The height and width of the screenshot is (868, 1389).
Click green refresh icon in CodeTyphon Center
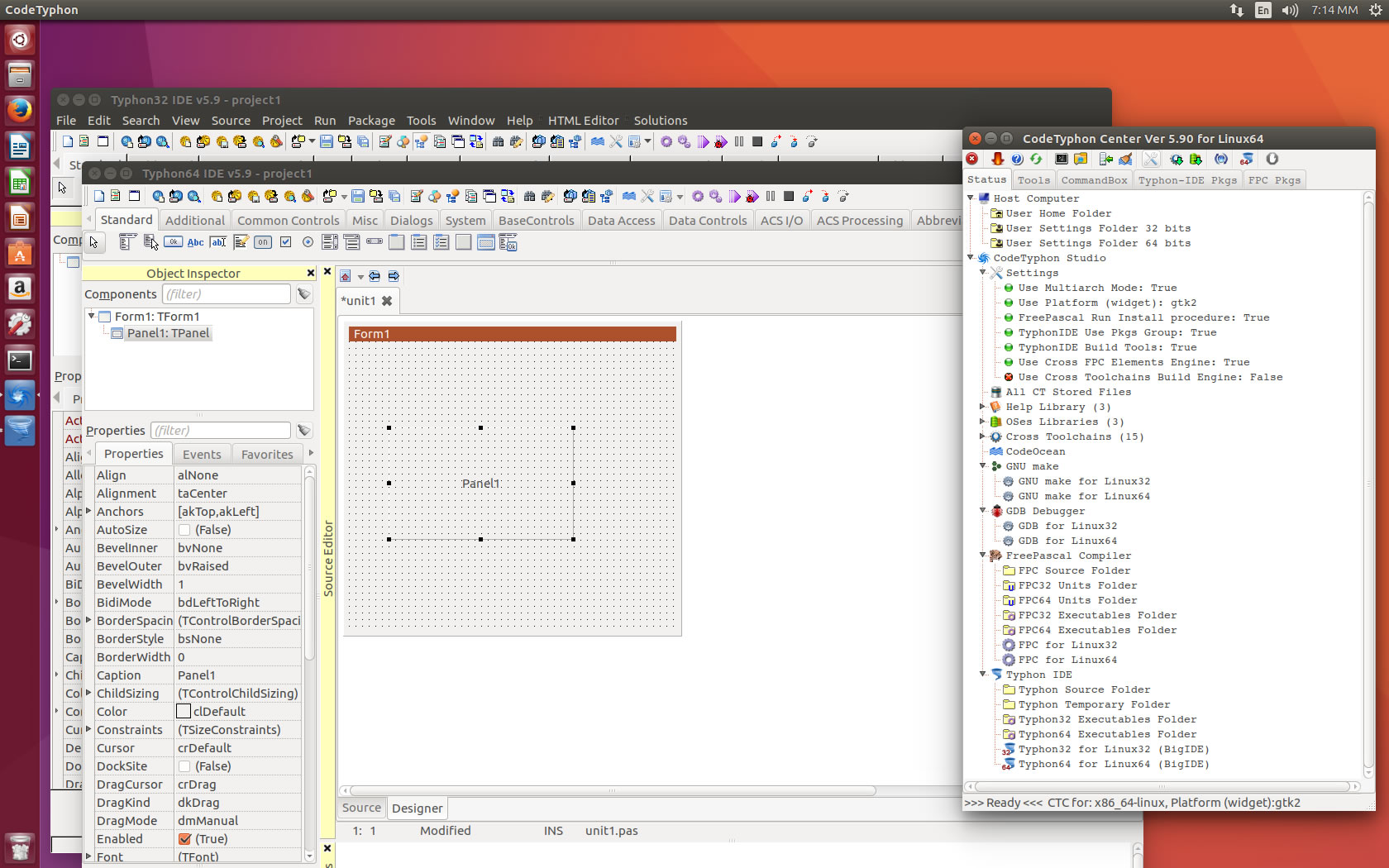point(1036,159)
